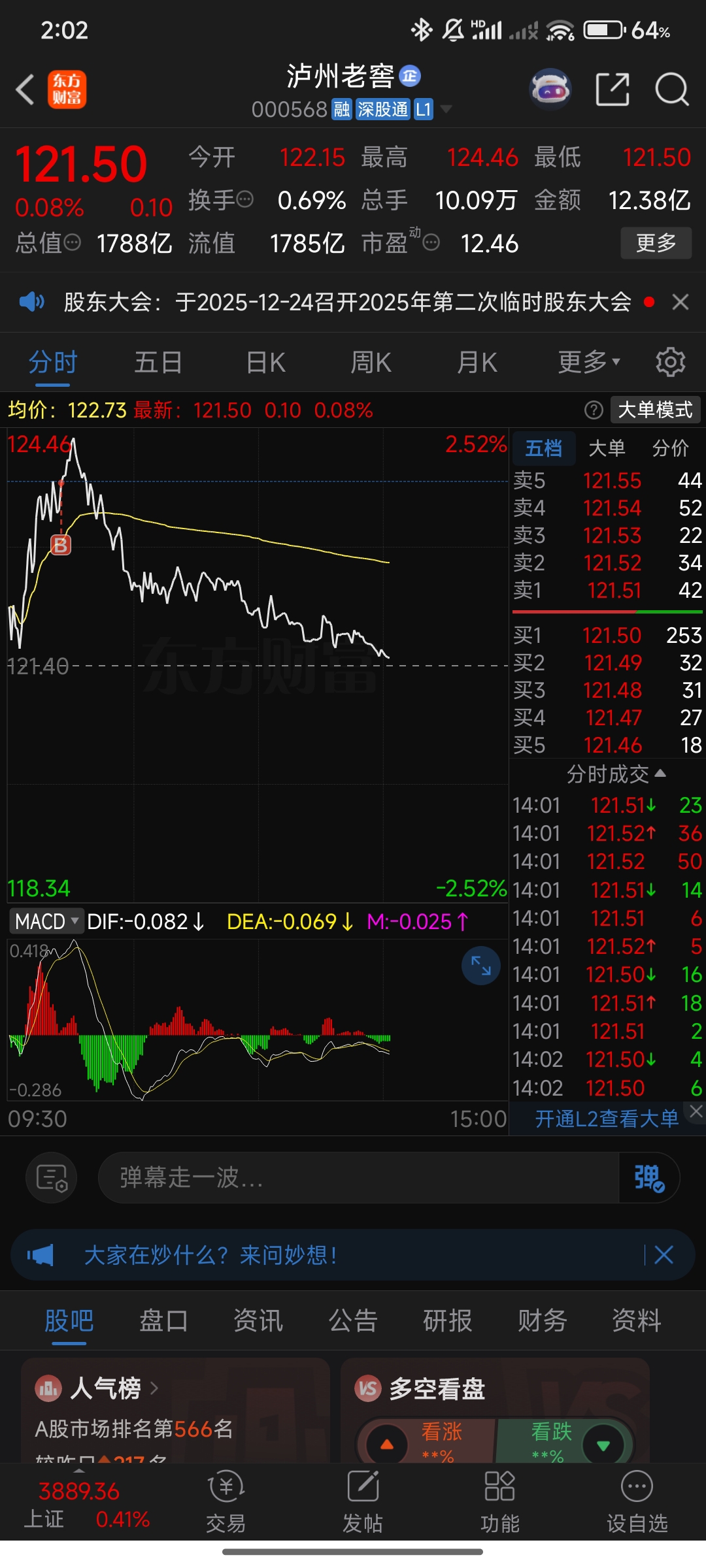
Task: Switch to the 研报 tab
Action: [448, 1321]
